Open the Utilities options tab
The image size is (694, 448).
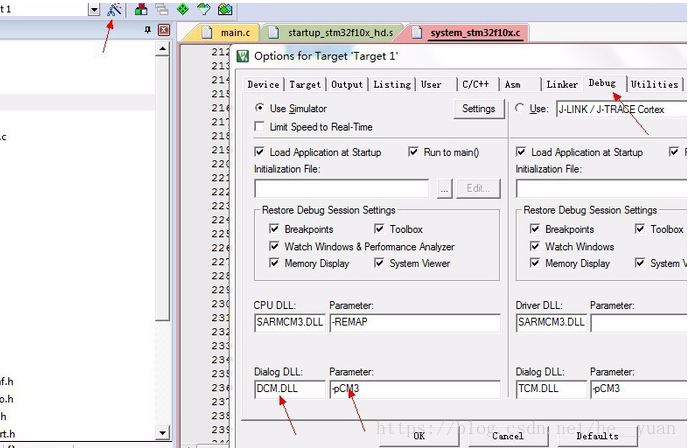coord(654,84)
